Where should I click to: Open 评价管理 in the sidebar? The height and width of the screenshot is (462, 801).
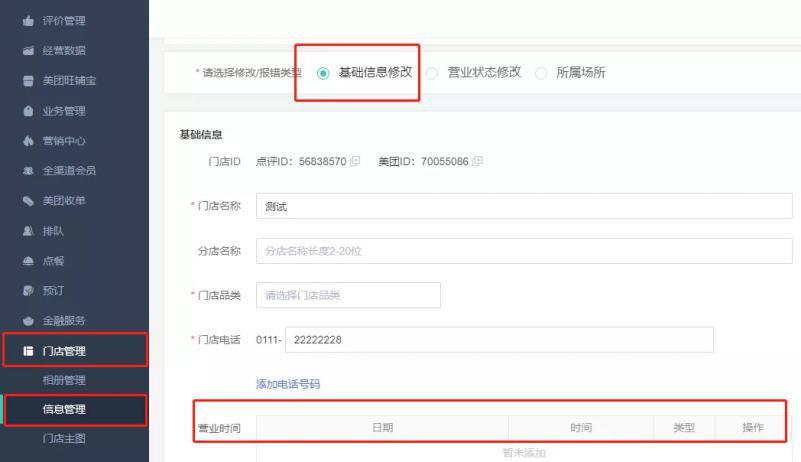pos(64,21)
